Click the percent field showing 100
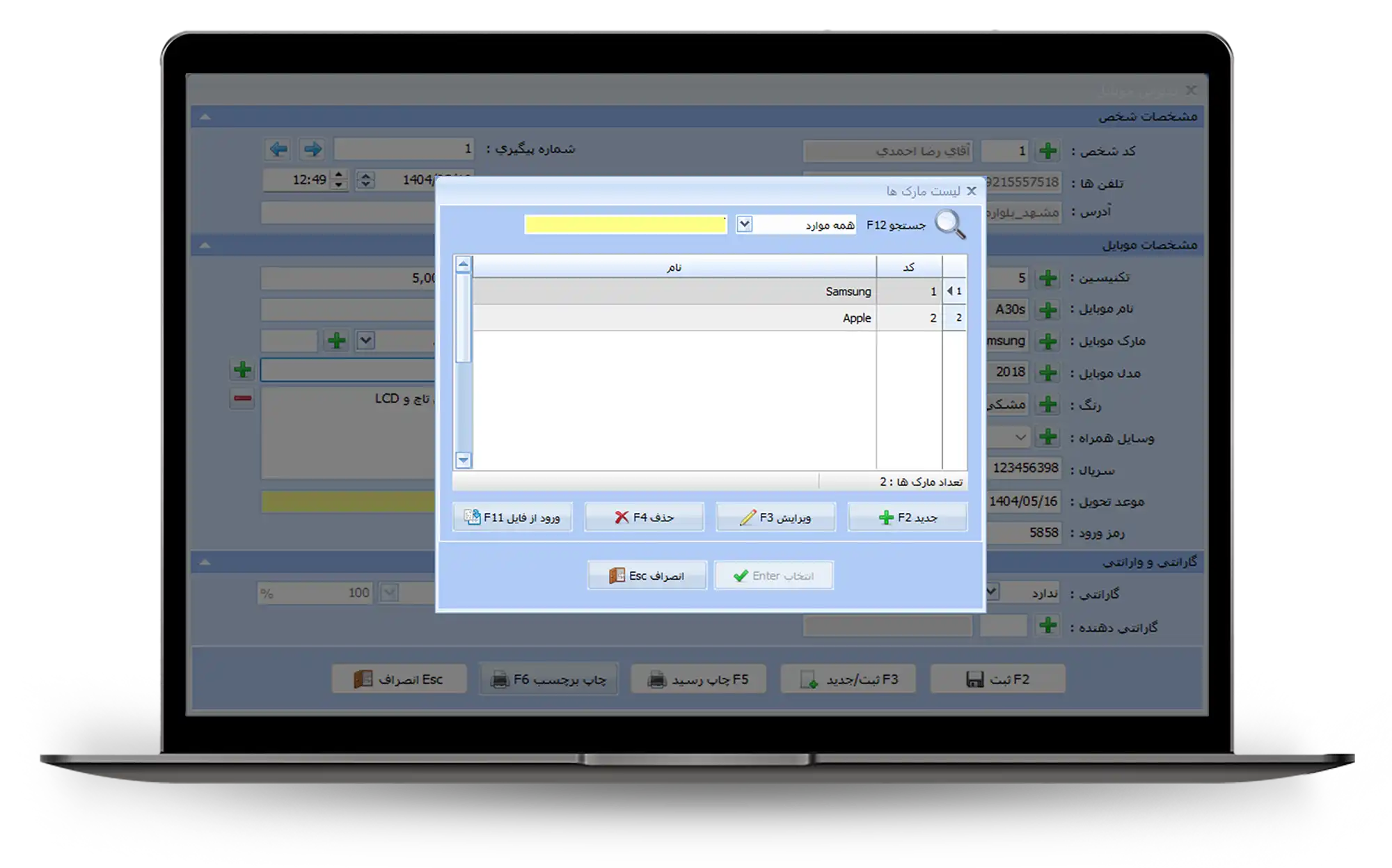 click(315, 593)
